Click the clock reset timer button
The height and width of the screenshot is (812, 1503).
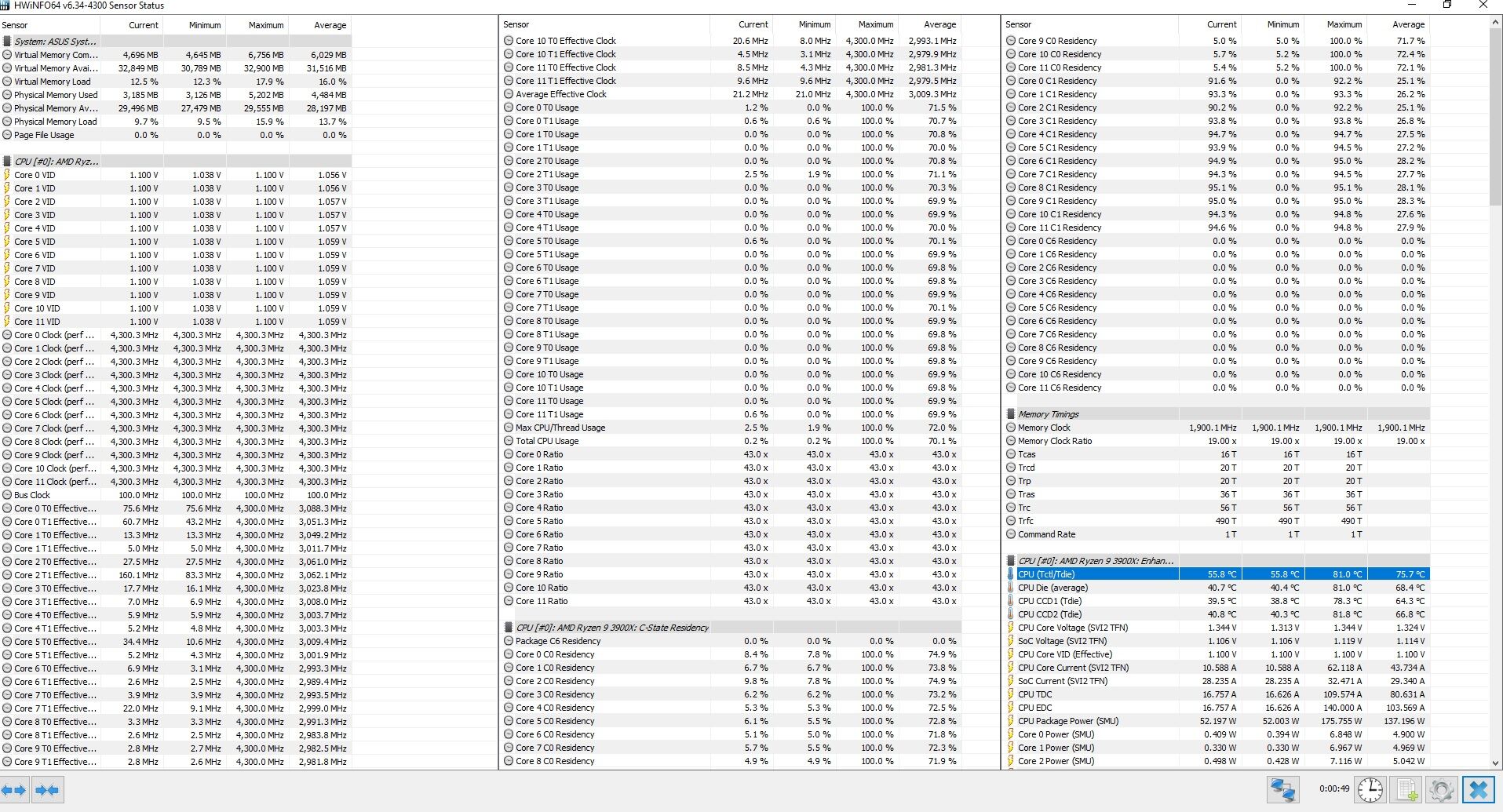tap(1370, 790)
